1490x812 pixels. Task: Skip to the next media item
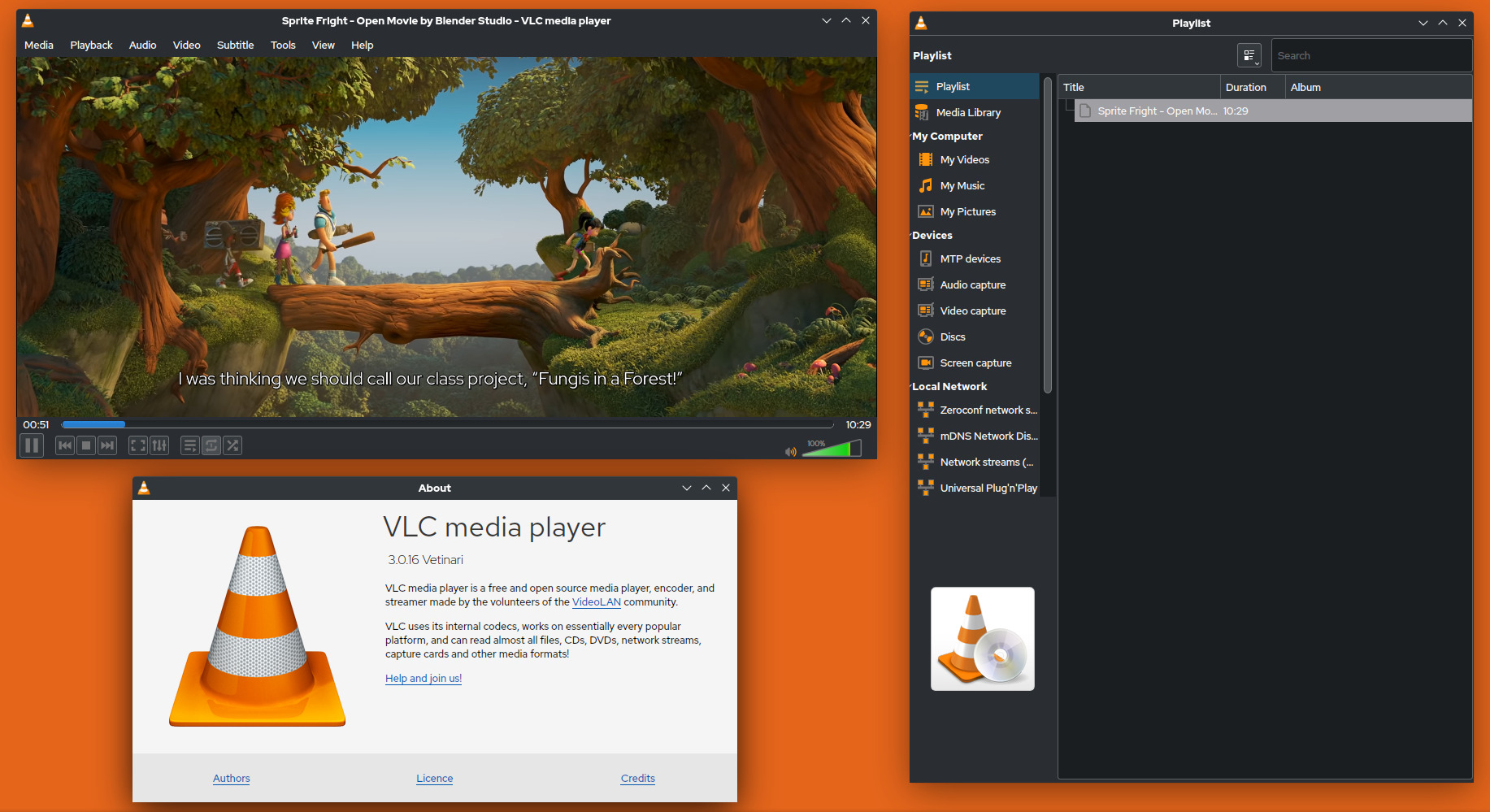pyautogui.click(x=107, y=445)
